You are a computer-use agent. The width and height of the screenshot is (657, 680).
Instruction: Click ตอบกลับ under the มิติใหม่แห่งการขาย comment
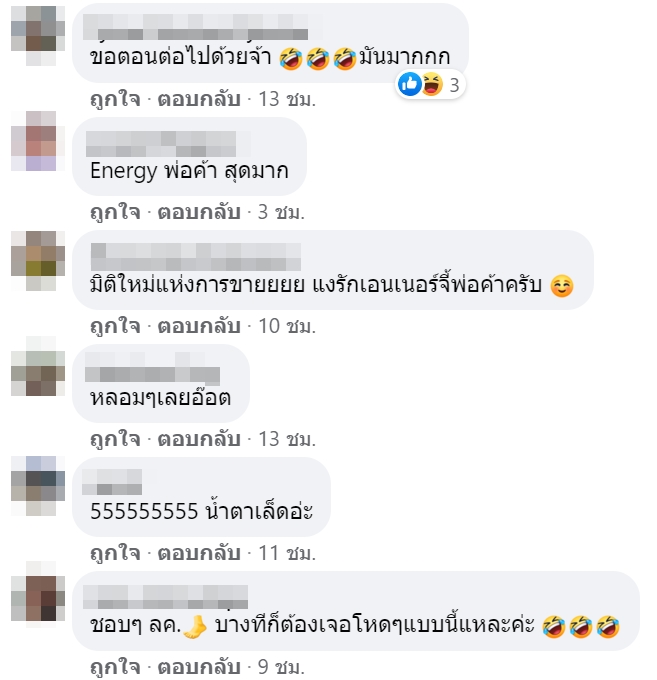199,326
